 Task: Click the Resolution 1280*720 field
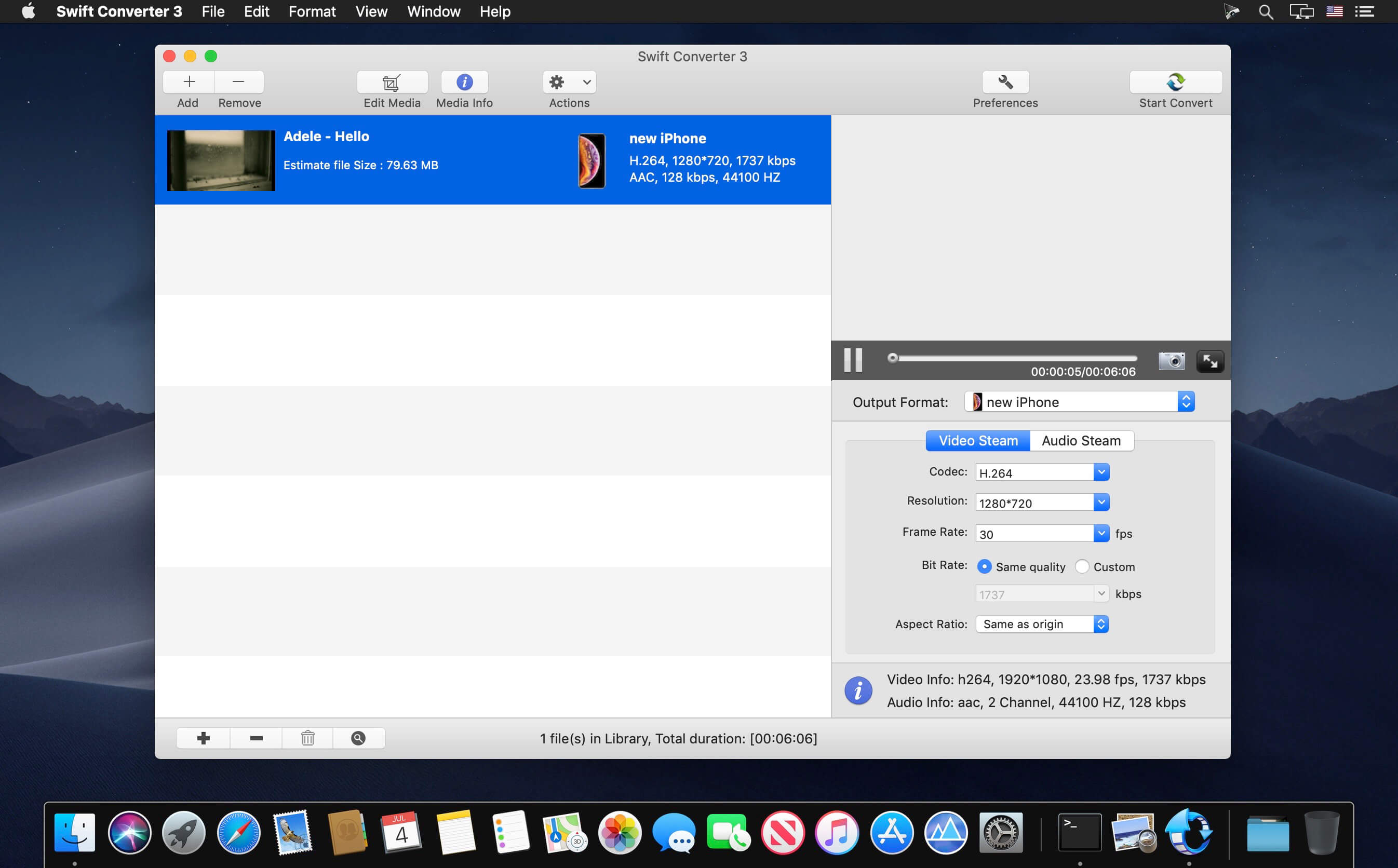pyautogui.click(x=1034, y=503)
